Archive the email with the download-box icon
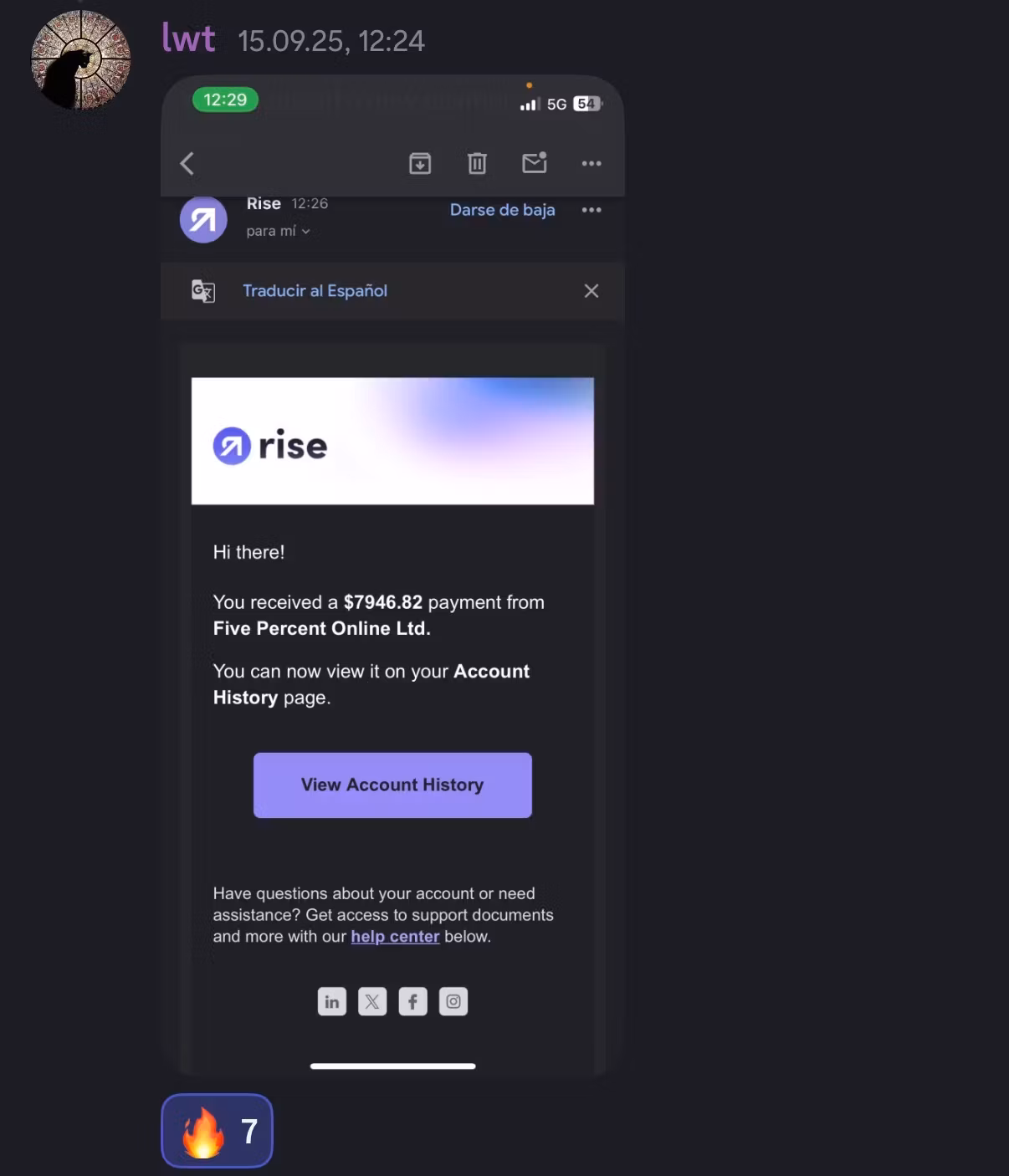1009x1176 pixels. (420, 163)
